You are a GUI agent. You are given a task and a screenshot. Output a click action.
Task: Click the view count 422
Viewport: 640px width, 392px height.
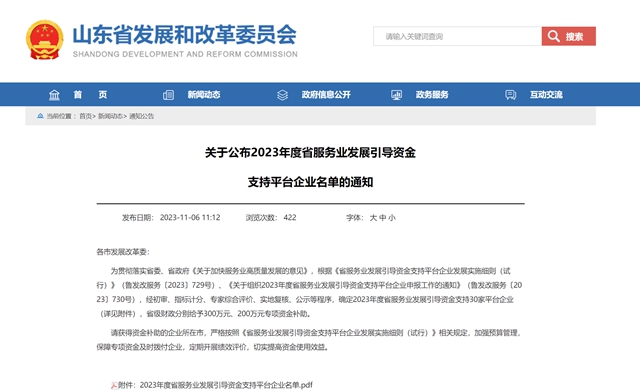pyautogui.click(x=290, y=218)
